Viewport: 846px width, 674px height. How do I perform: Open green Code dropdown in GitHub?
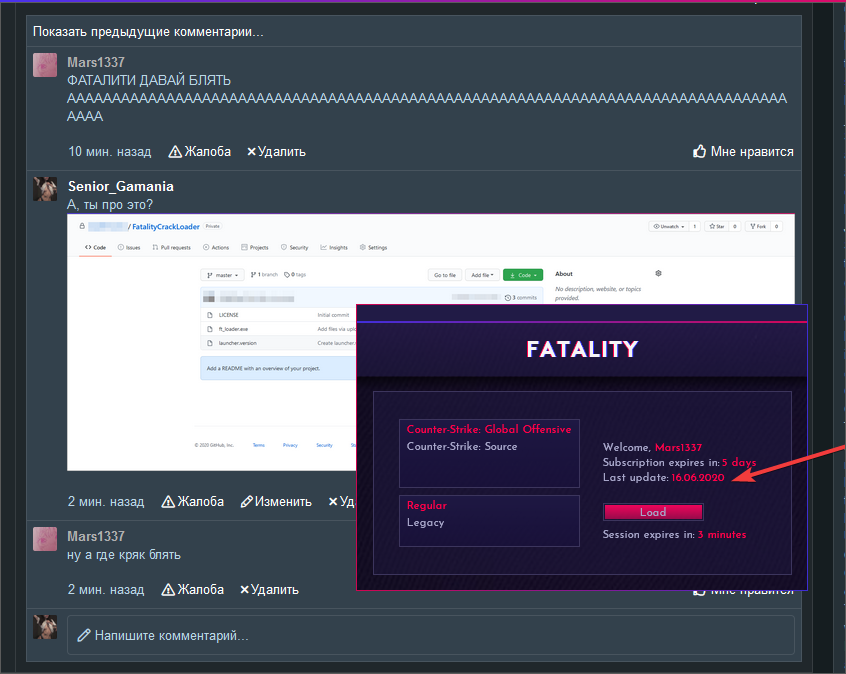(523, 275)
